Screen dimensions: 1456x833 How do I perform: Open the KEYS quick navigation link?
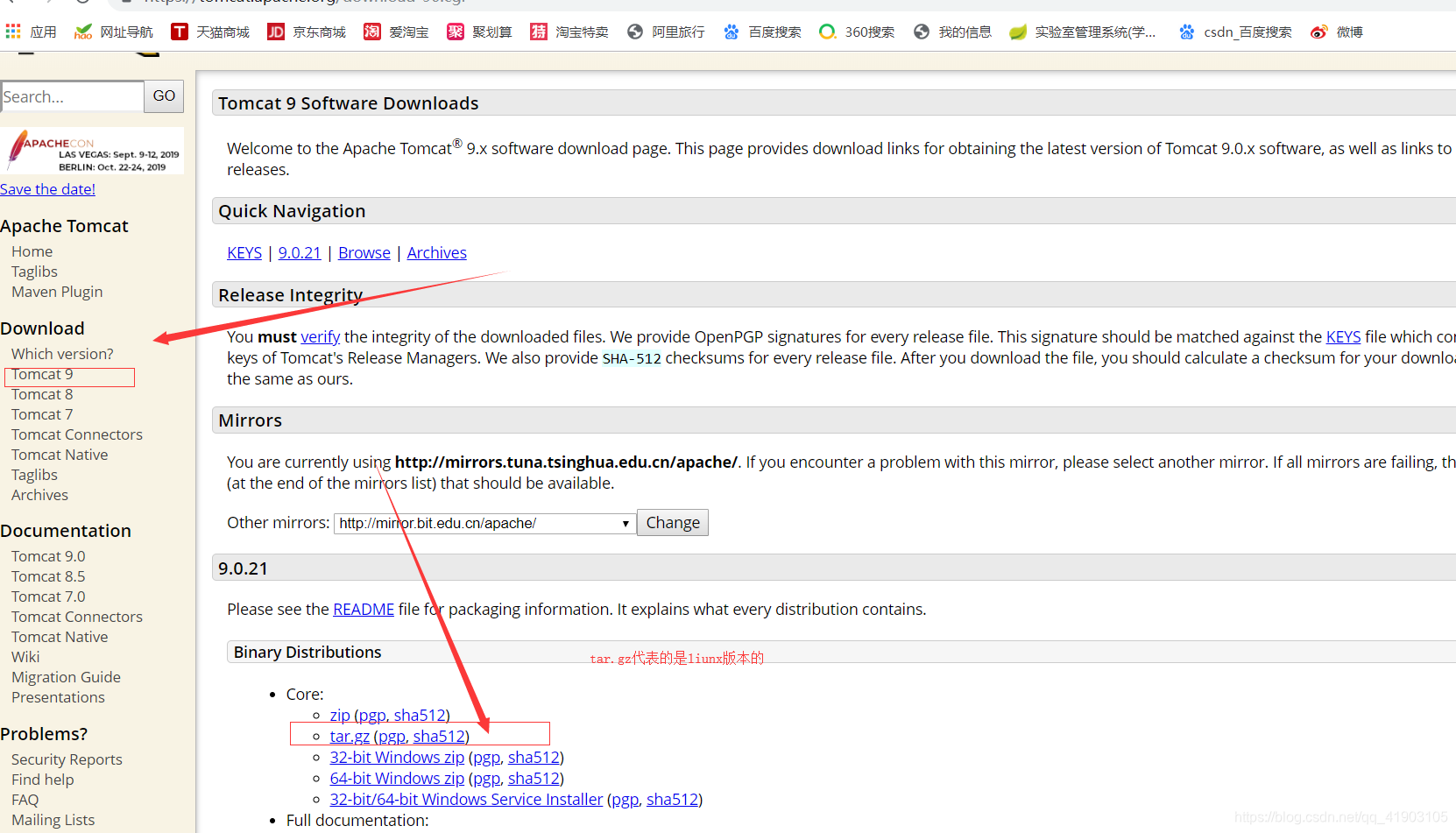244,253
